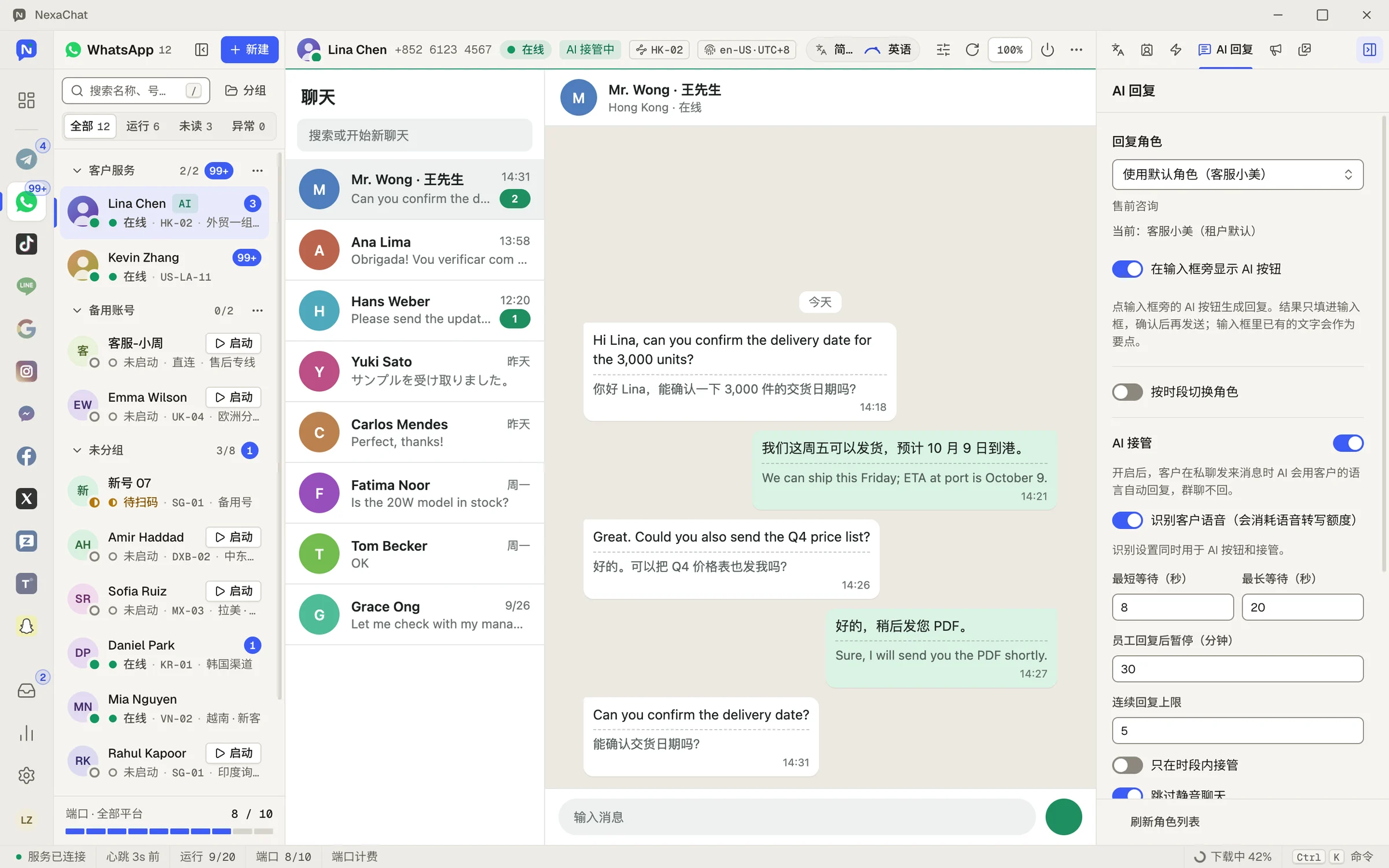Click the power icon in chat header
Image resolution: width=1389 pixels, height=868 pixels.
(x=1048, y=50)
